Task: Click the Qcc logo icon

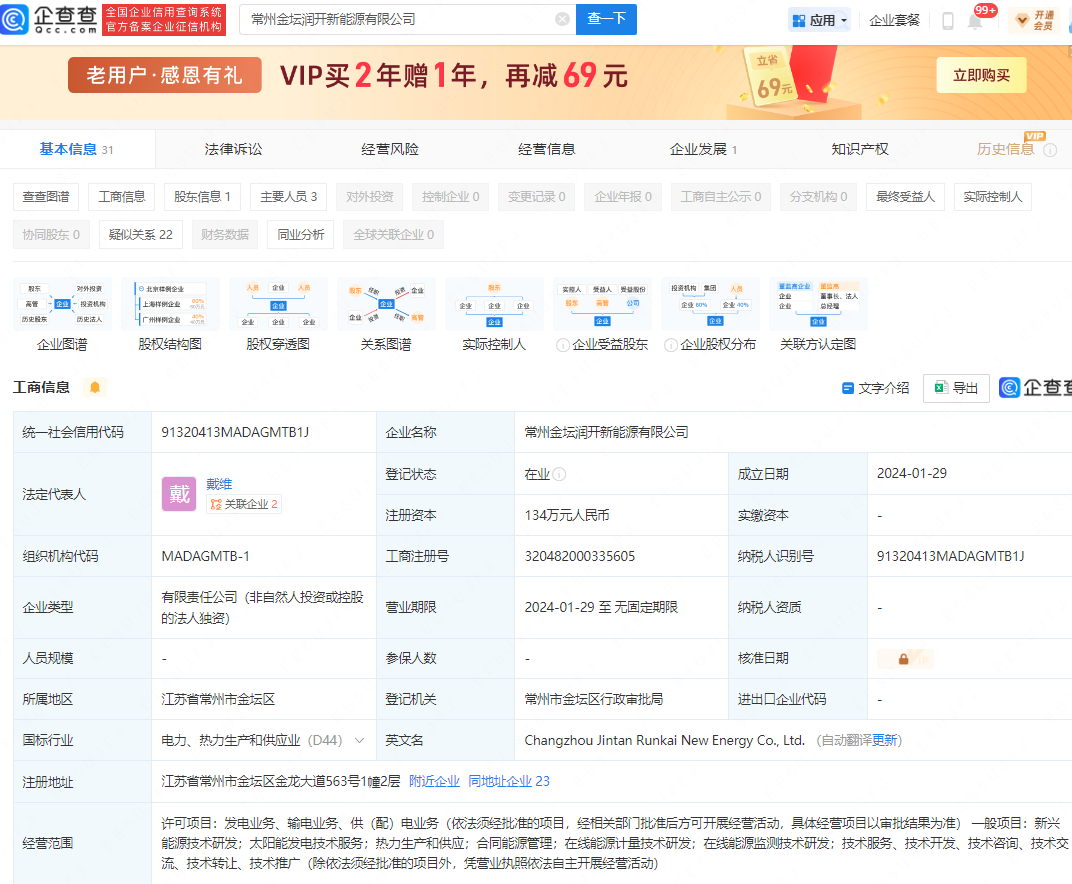Action: 16,19
